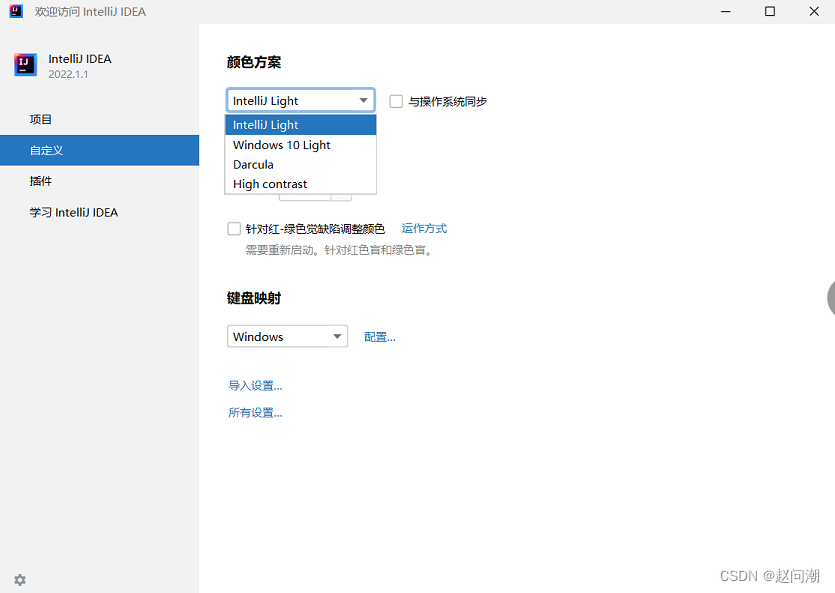
Task: Switch to the 项目 sidebar tab
Action: 41,119
